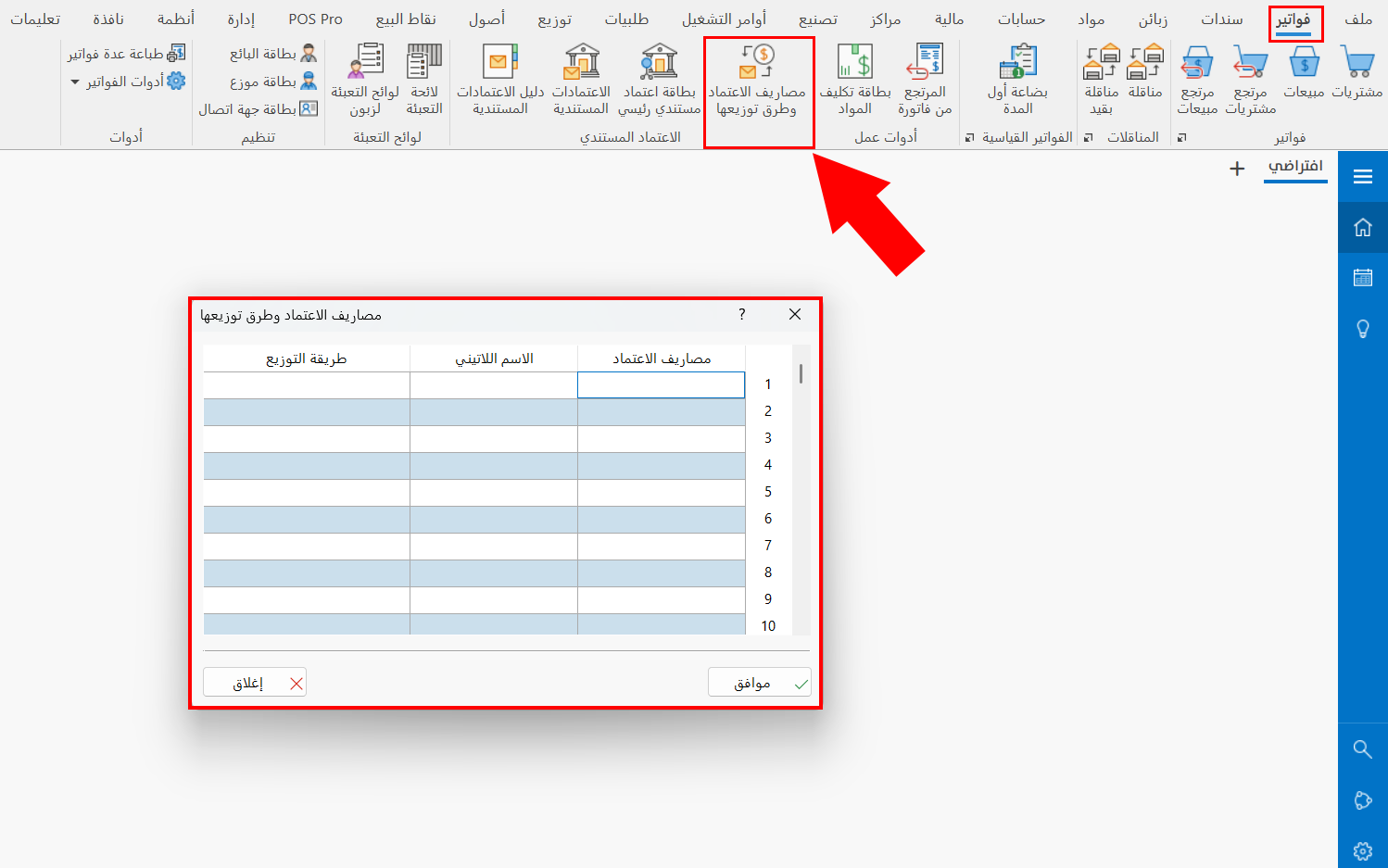
Task: Open search from the sidebar magnifier
Action: tap(1363, 749)
